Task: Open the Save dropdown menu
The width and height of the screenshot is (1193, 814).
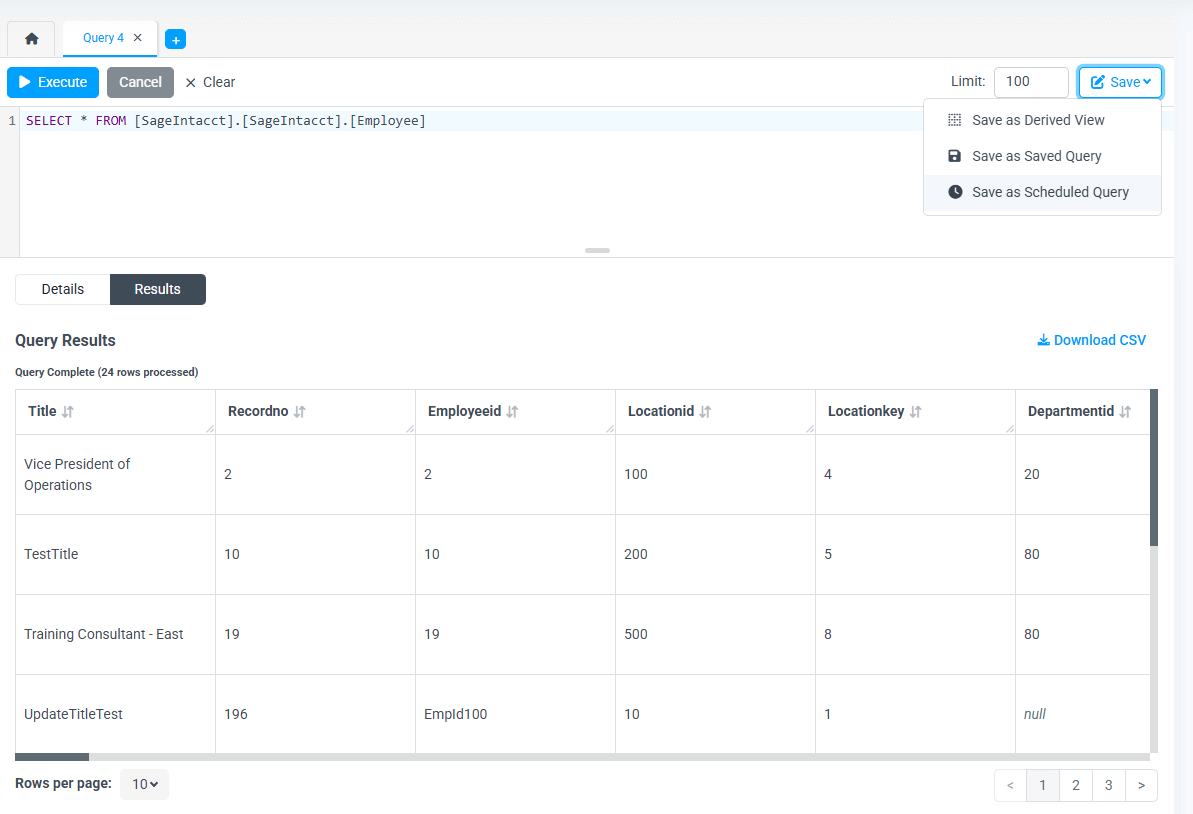Action: point(1120,82)
